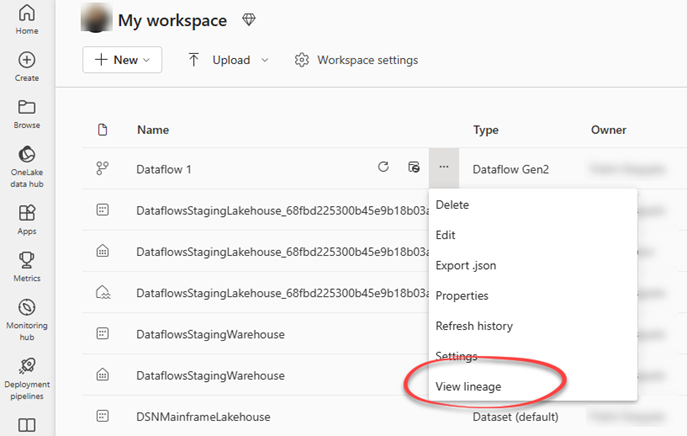Sort by the Type column header
Viewport: 687px width, 436px height.
[x=485, y=130]
